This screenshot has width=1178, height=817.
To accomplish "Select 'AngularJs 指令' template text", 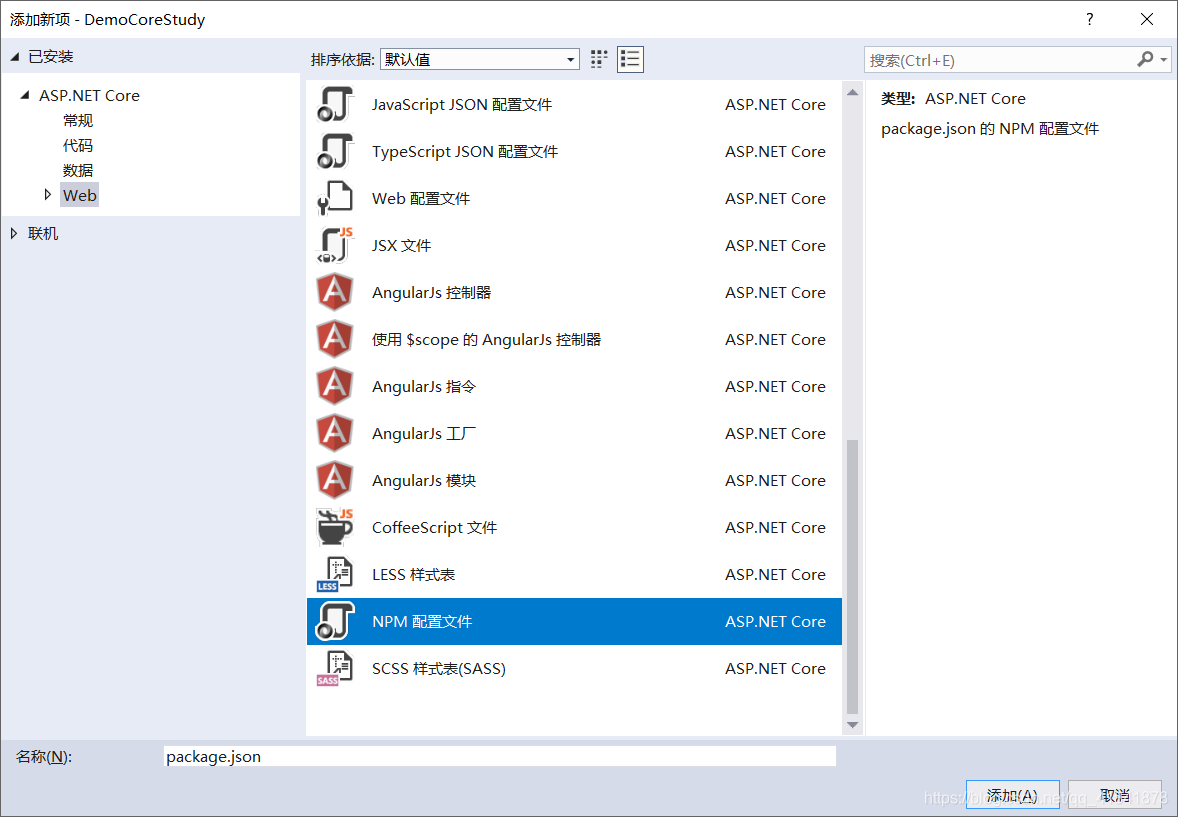I will [x=424, y=386].
